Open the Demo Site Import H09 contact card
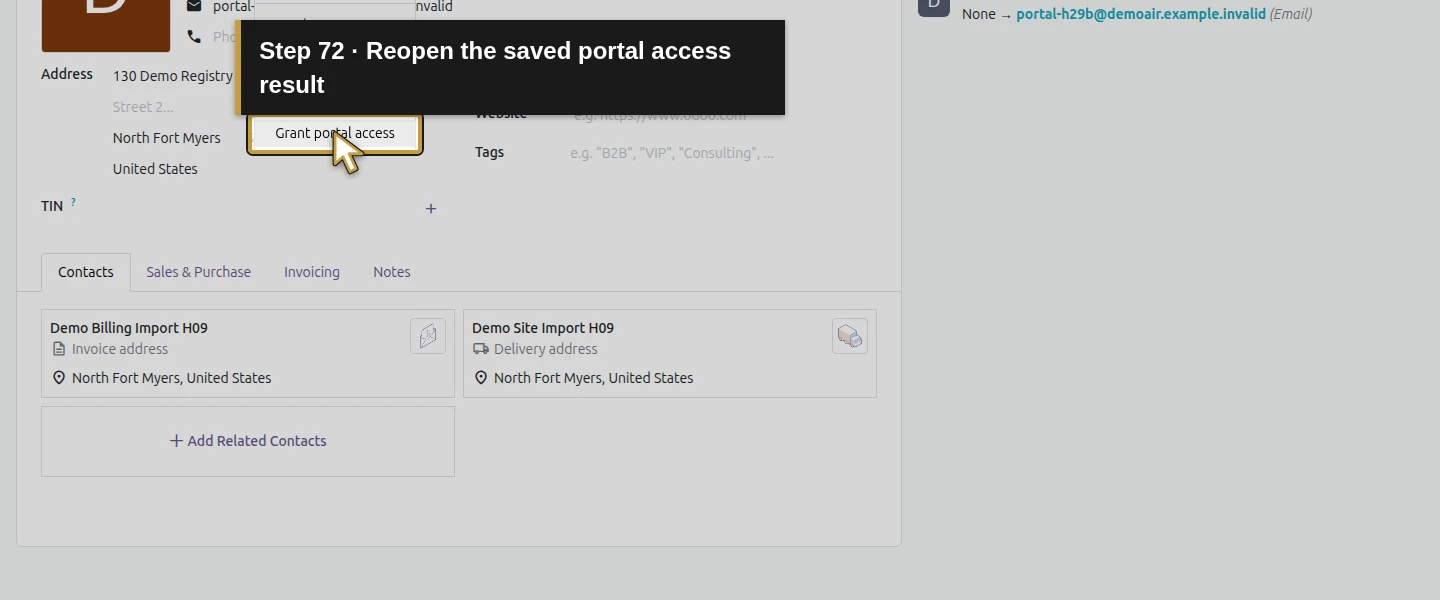 tap(670, 353)
